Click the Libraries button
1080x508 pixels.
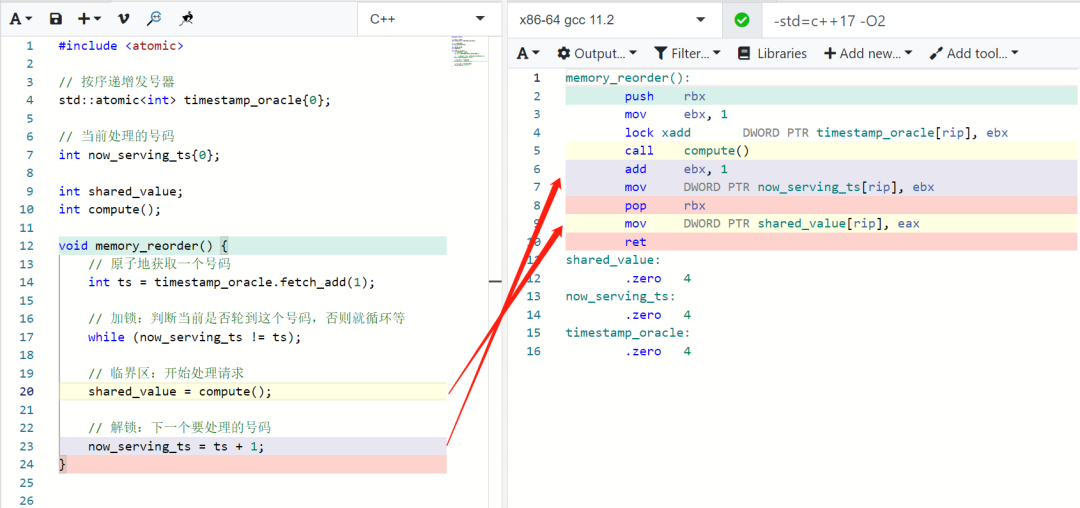(772, 53)
